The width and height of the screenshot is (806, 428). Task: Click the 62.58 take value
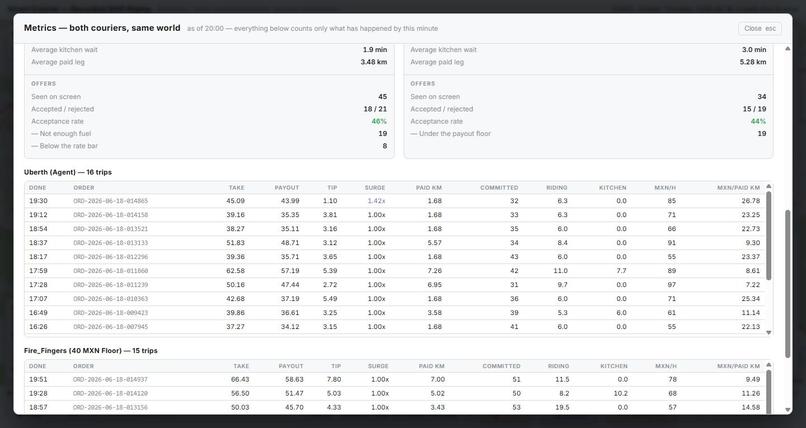[x=235, y=271]
